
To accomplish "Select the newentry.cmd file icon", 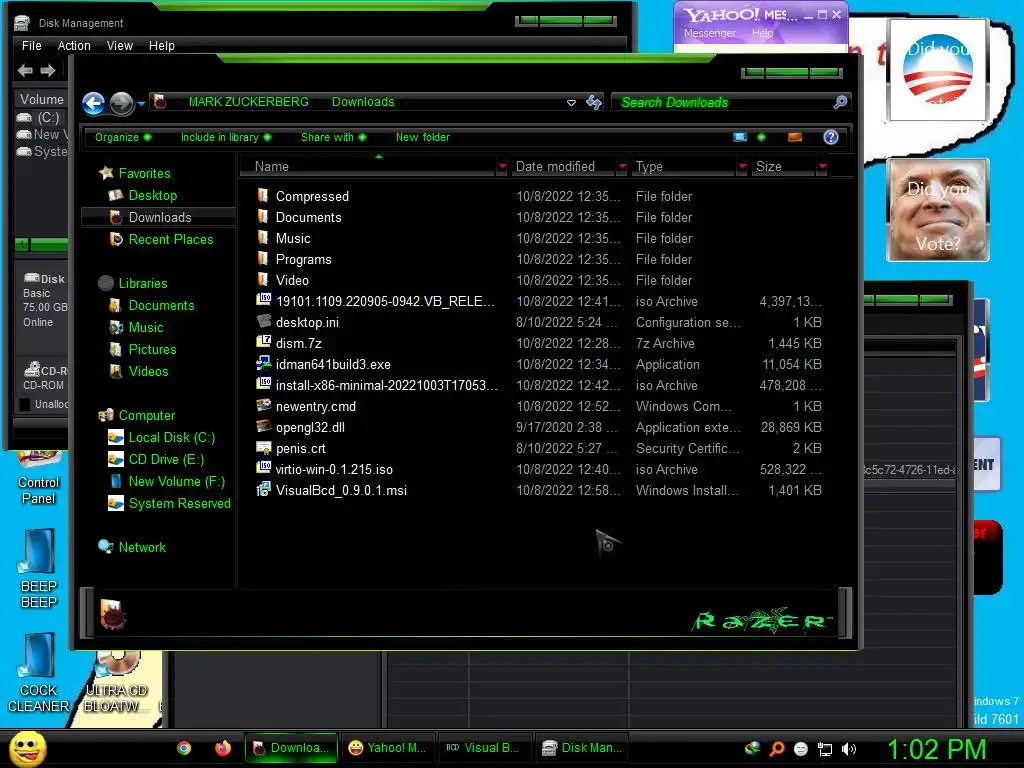I will pyautogui.click(x=263, y=405).
